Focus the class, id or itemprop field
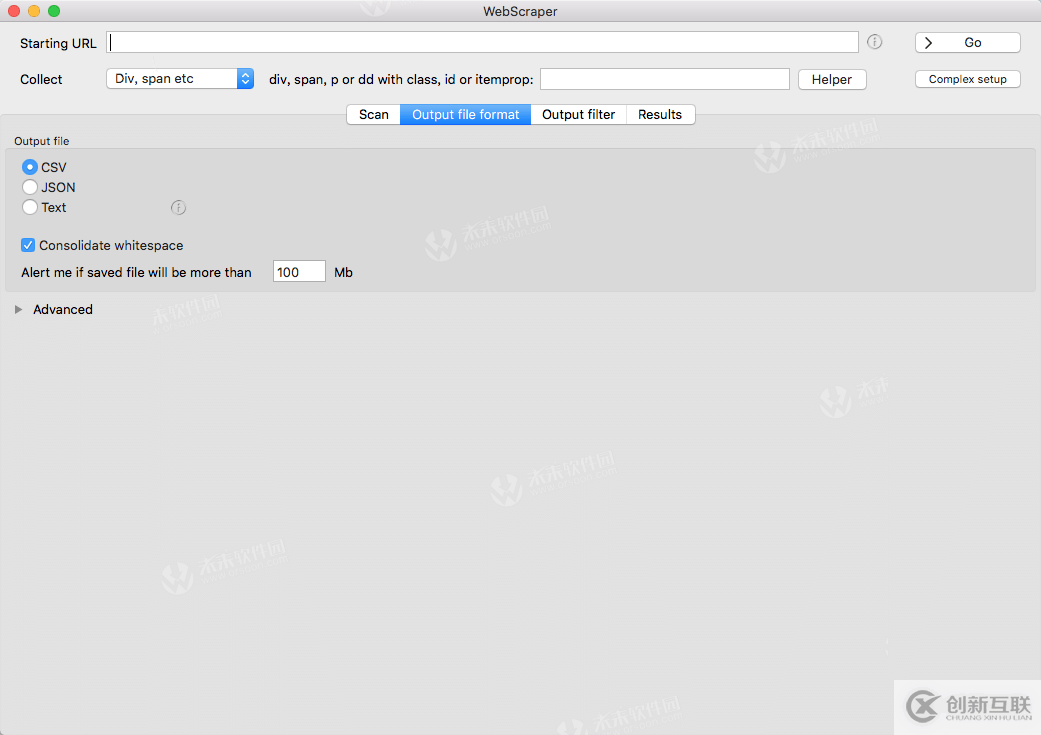 pyautogui.click(x=664, y=79)
